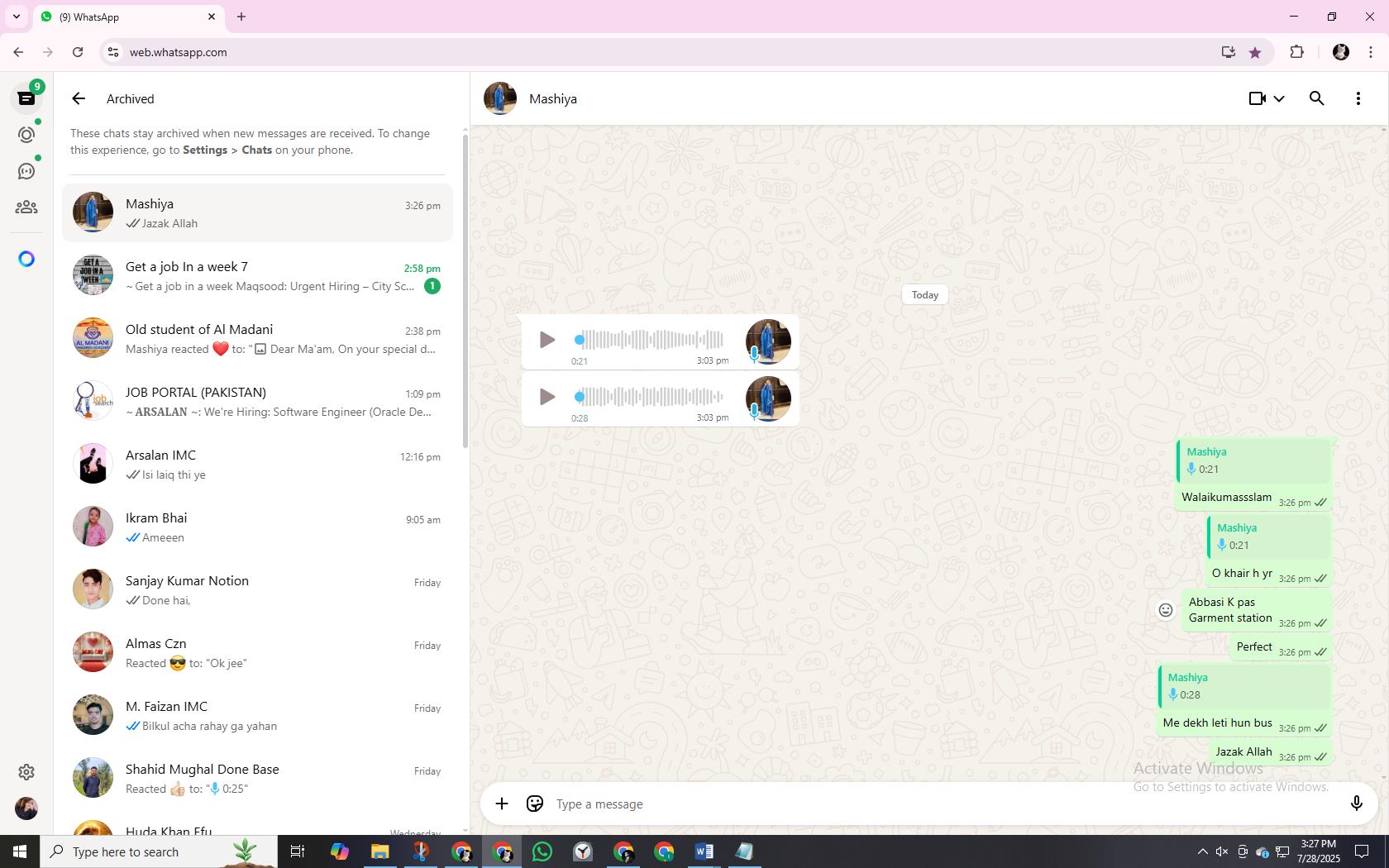Screen dimensions: 1389x868
Task: Expand the call options dropdown arrow
Action: 1279,98
